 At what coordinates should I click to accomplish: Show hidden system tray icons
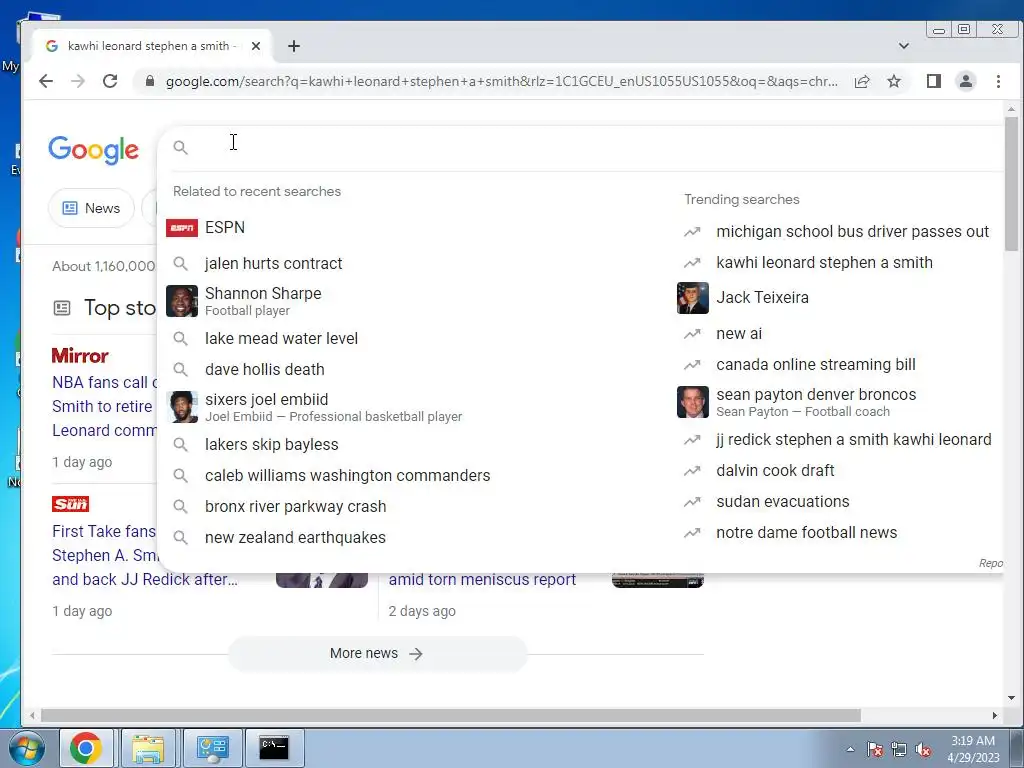point(850,749)
